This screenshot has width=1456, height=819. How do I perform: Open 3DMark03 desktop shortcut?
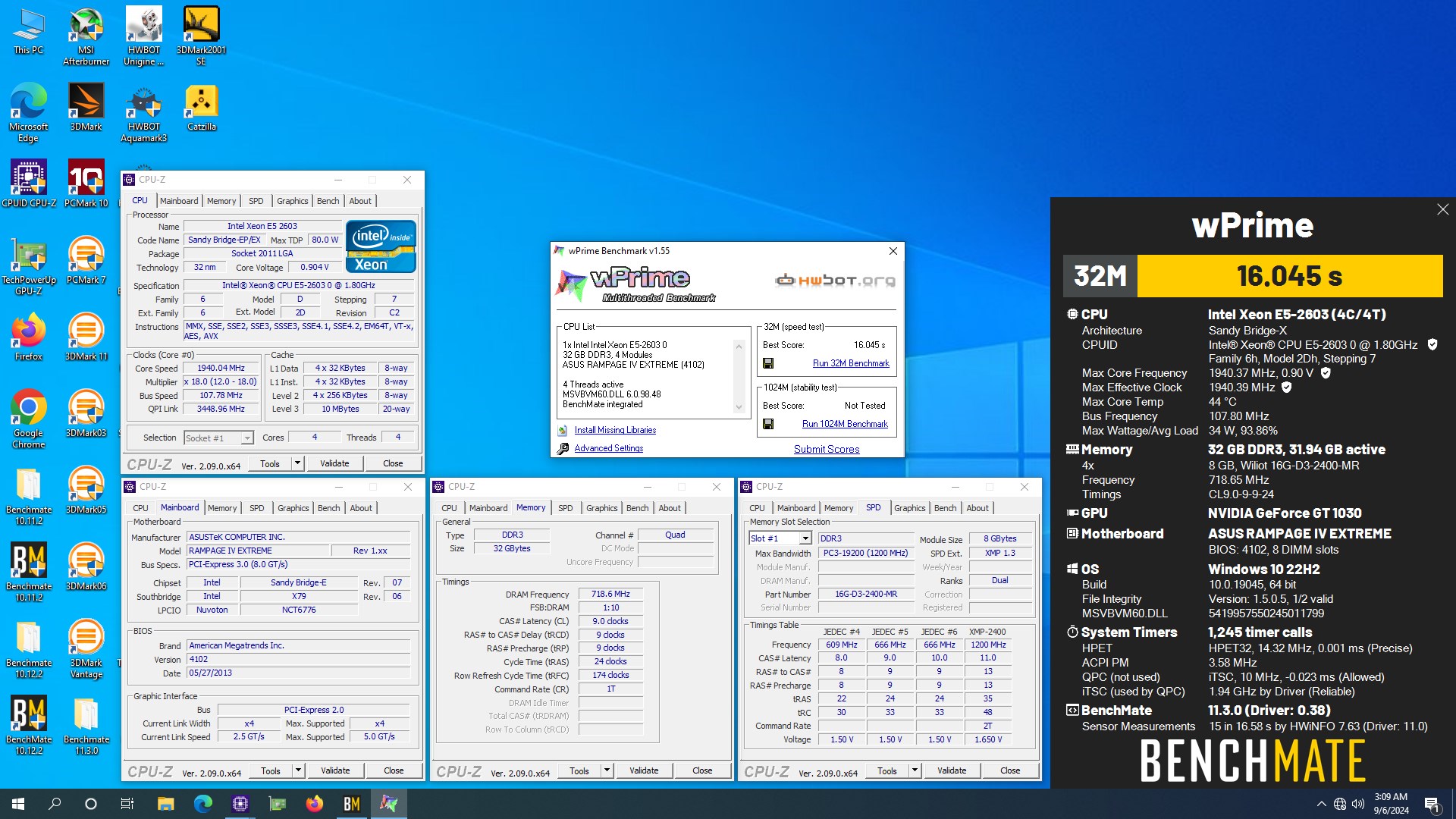coord(86,413)
